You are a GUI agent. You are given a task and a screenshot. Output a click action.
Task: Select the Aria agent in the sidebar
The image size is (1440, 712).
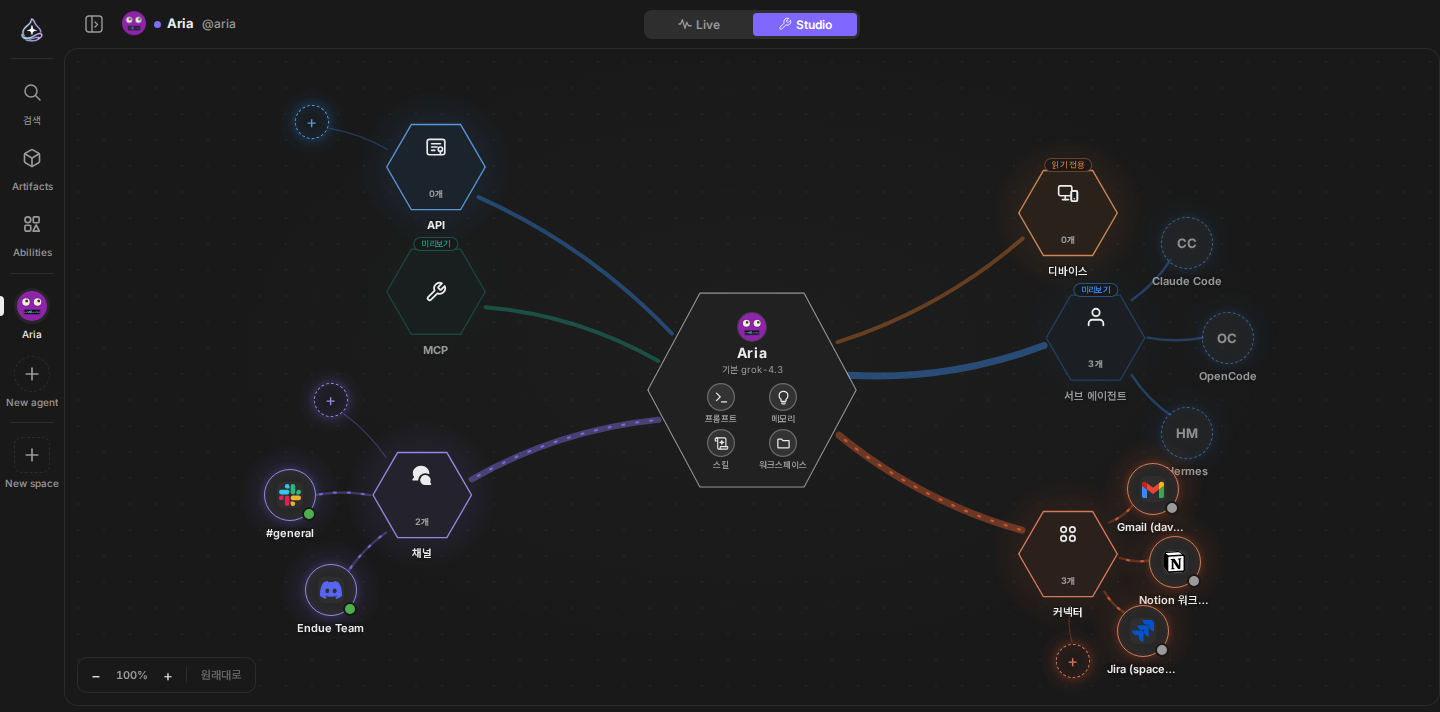pyautogui.click(x=32, y=314)
